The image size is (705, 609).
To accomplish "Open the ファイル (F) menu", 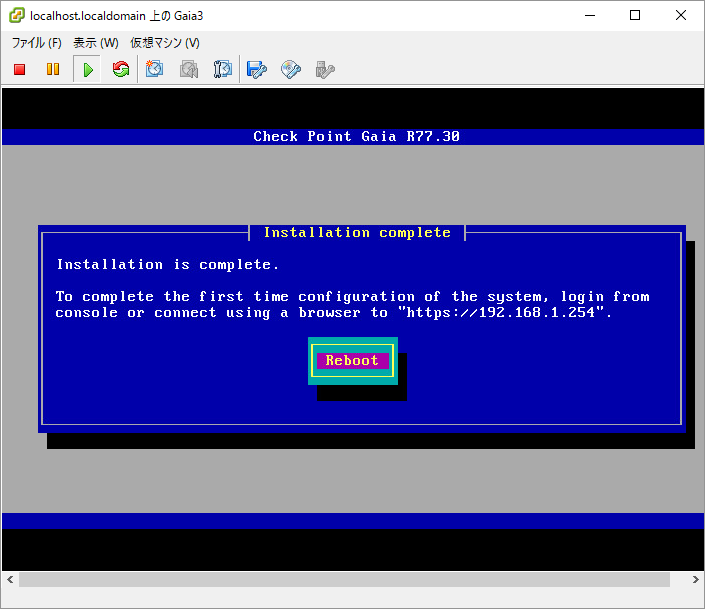I will 36,43.
